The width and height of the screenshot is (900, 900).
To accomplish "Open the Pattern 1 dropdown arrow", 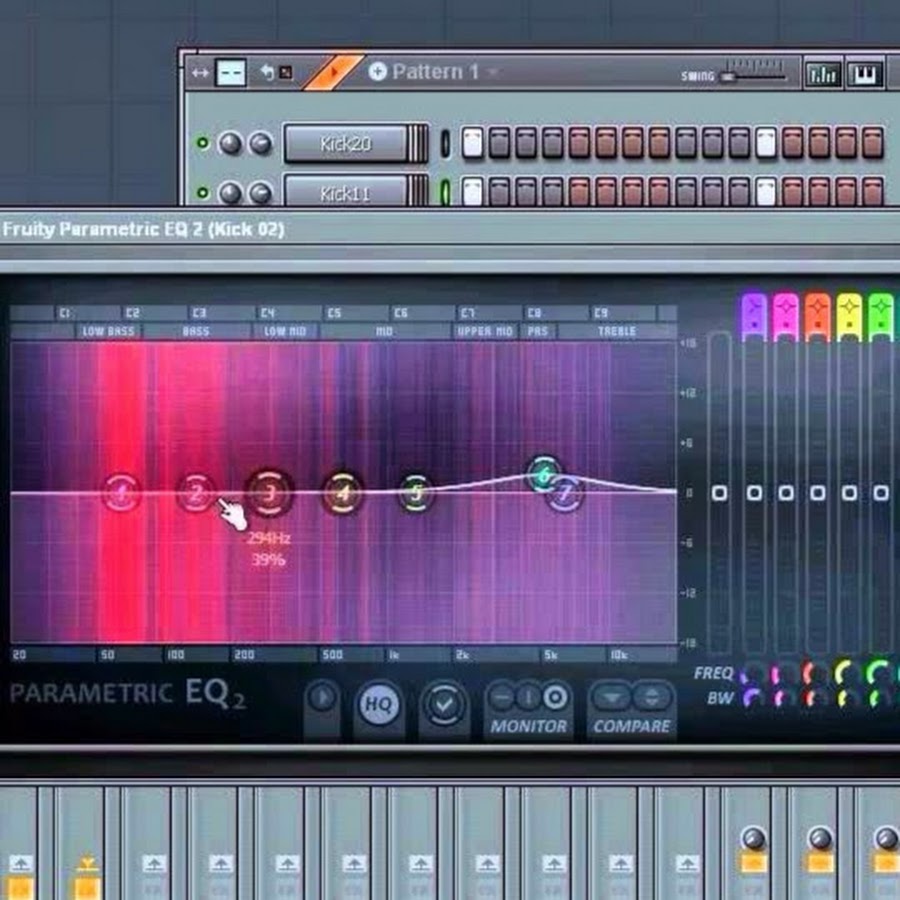I will (493, 73).
